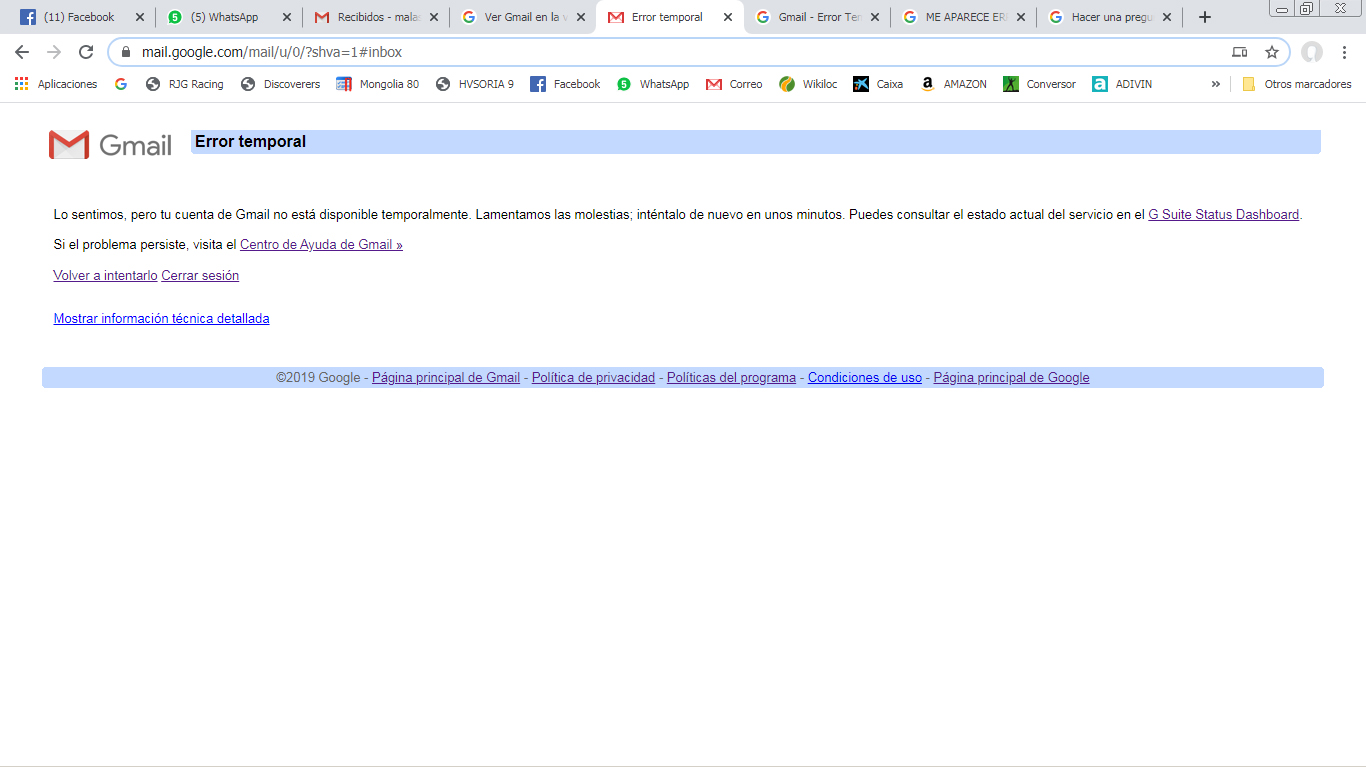The image size is (1366, 768).
Task: Open the Discoverers bookmark
Action: click(280, 84)
